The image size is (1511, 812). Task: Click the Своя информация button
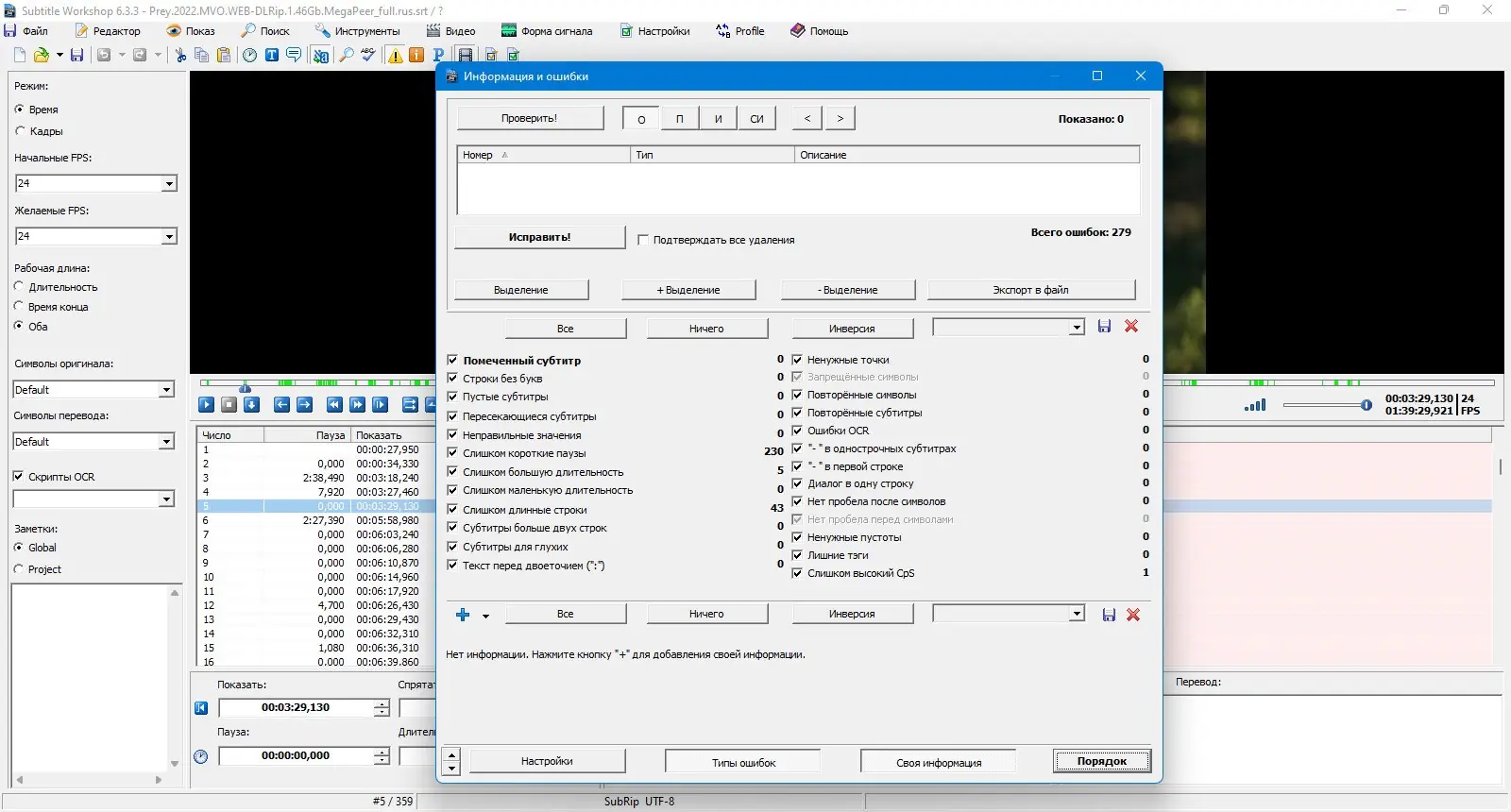[939, 762]
